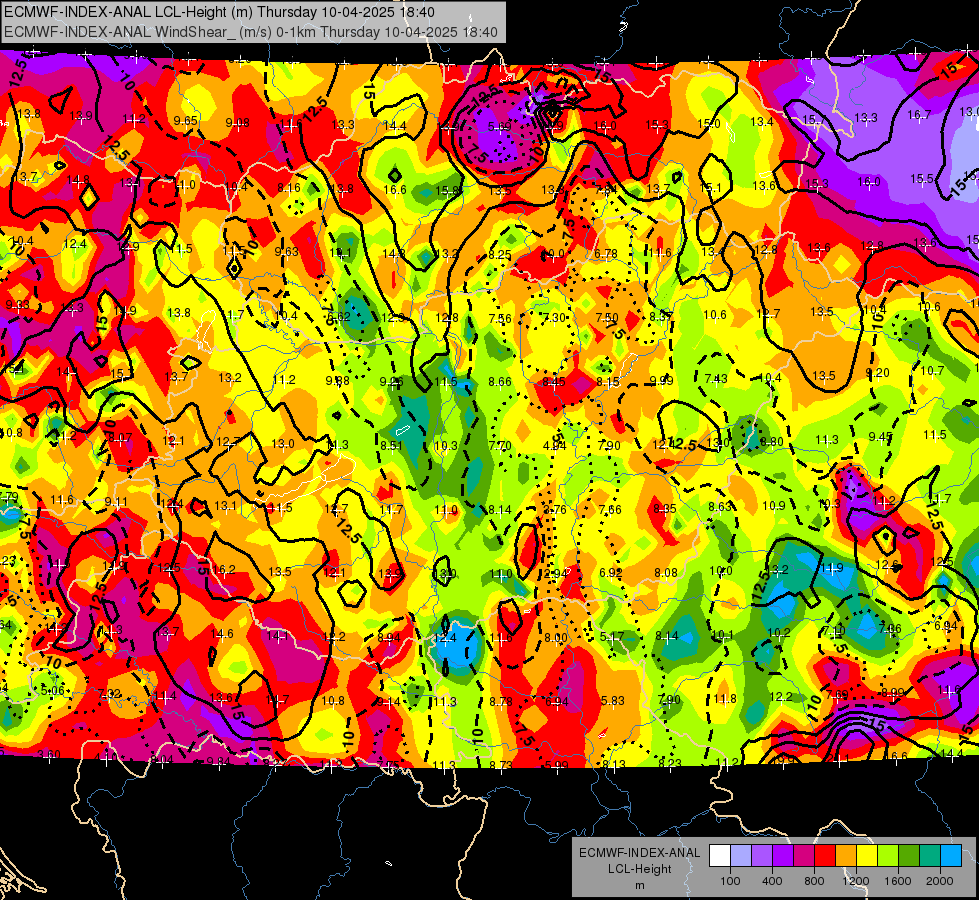
Task: Click the 7.32 shear value
Action: pos(109,693)
